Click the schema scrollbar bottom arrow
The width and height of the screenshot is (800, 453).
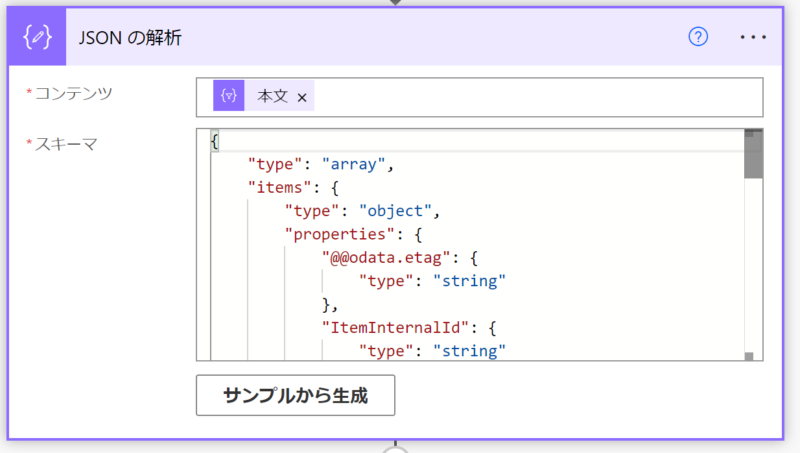(x=748, y=355)
